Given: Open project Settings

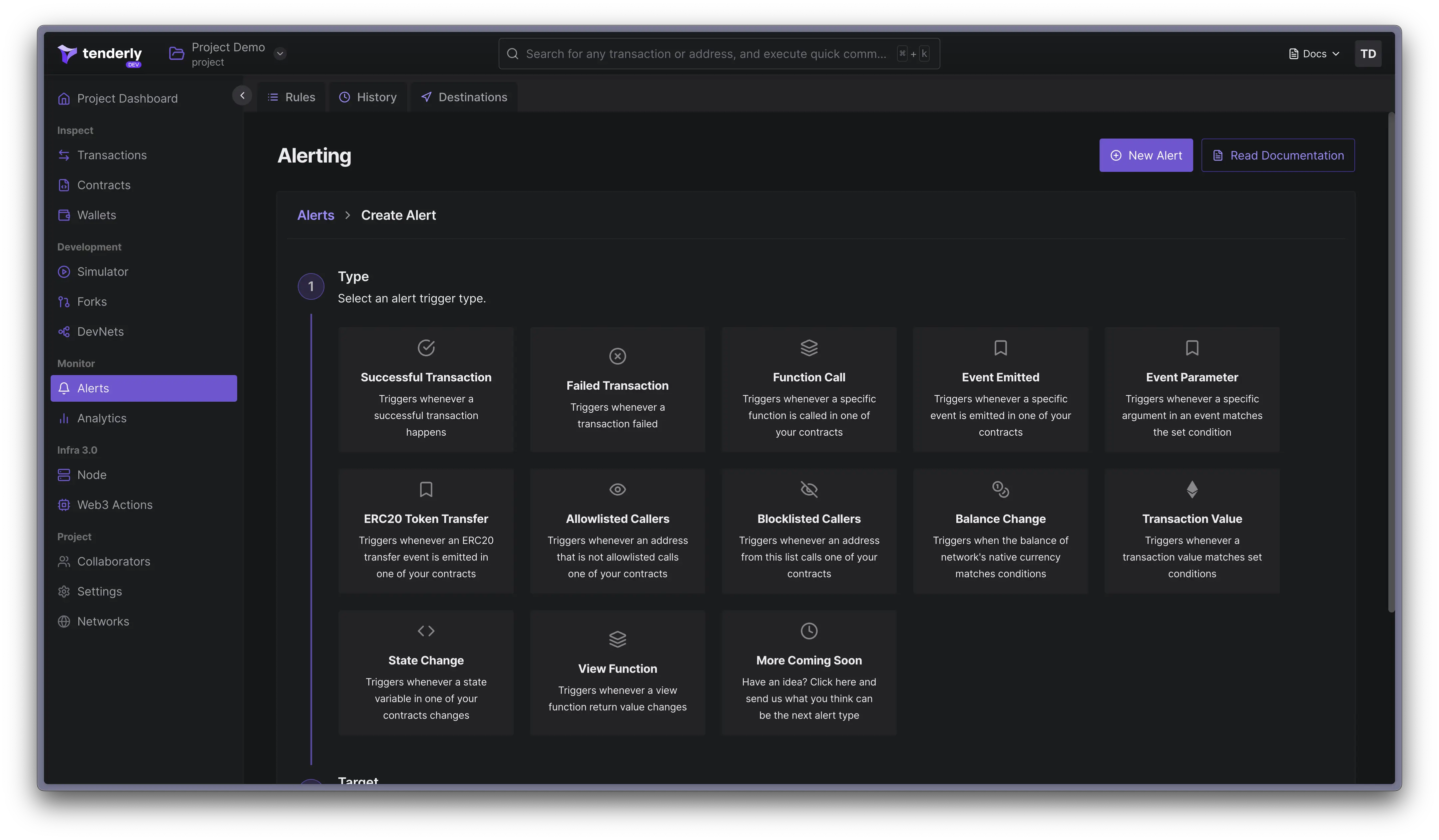Looking at the screenshot, I should click(x=90, y=592).
